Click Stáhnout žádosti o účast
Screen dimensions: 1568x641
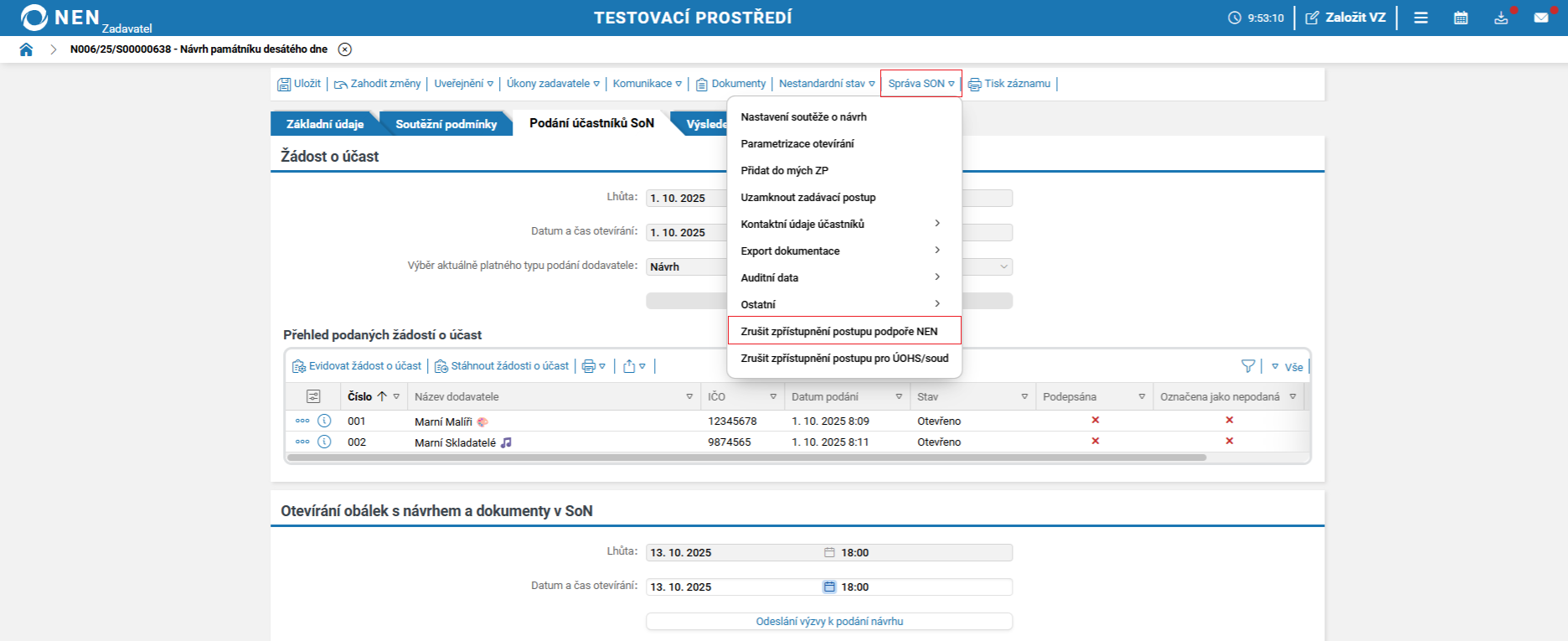pos(502,366)
